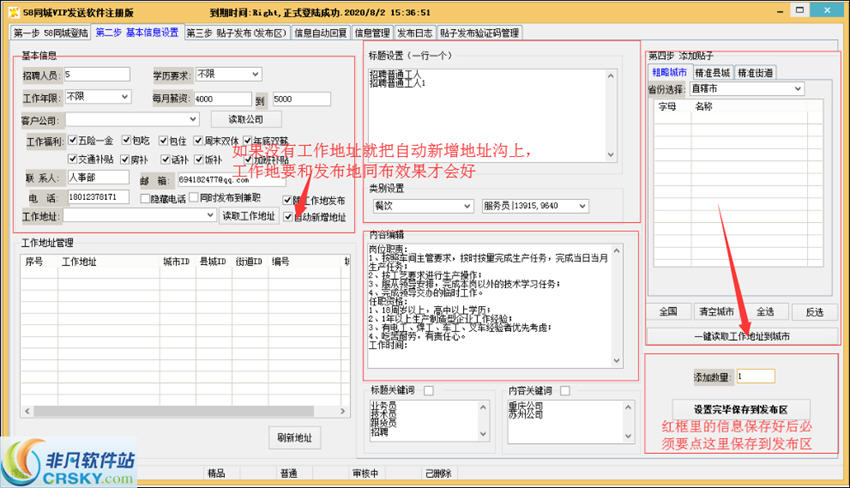Open the 信息自动回复 tab
This screenshot has width=850, height=488.
click(x=320, y=33)
